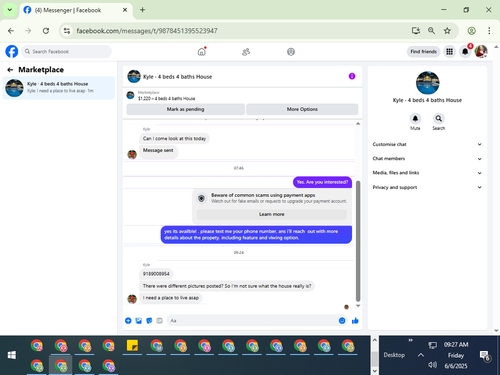Open the Friends icon in top navigation
Screen dimensions: 500x375
click(x=246, y=52)
